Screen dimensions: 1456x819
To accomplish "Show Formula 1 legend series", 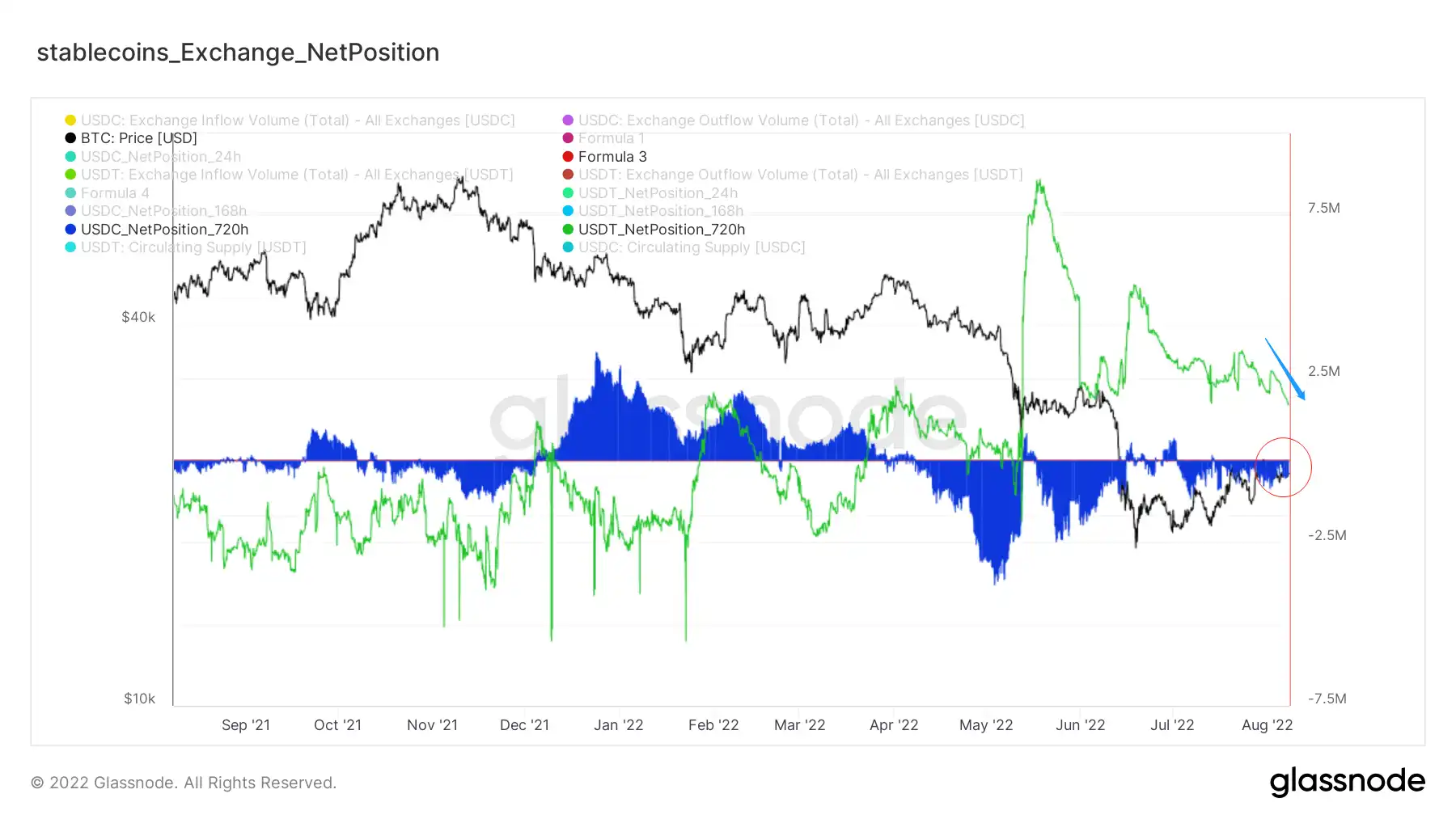I will click(603, 138).
